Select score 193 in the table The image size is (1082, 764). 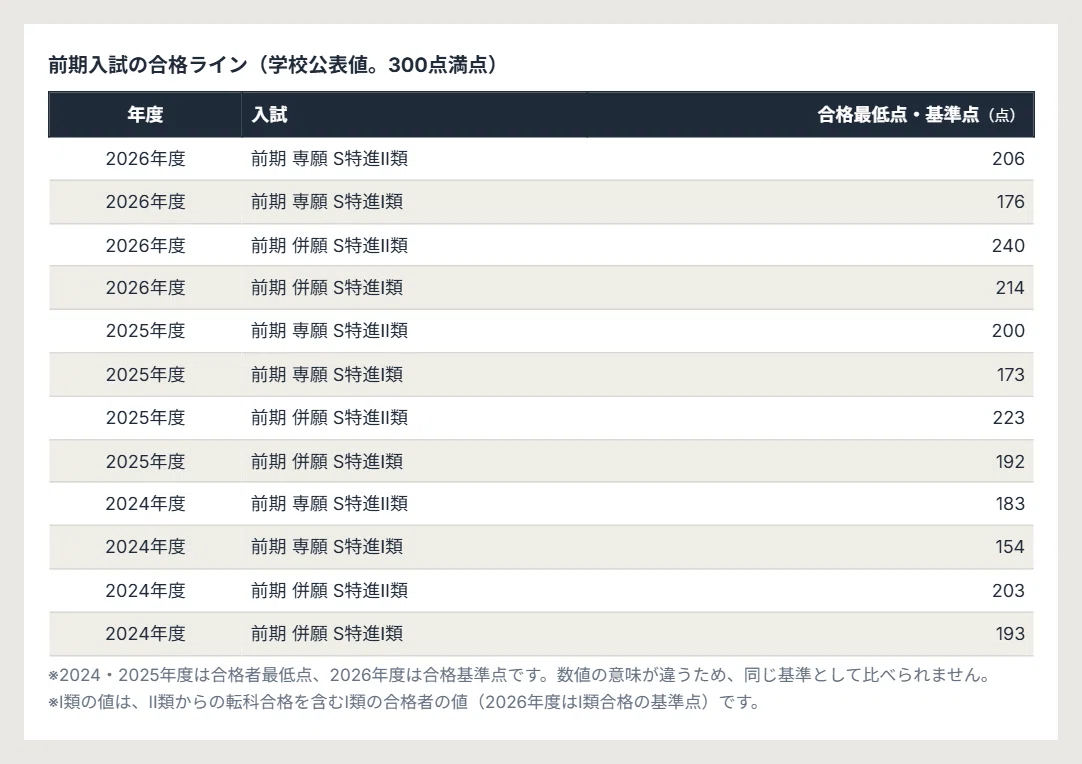(1010, 634)
